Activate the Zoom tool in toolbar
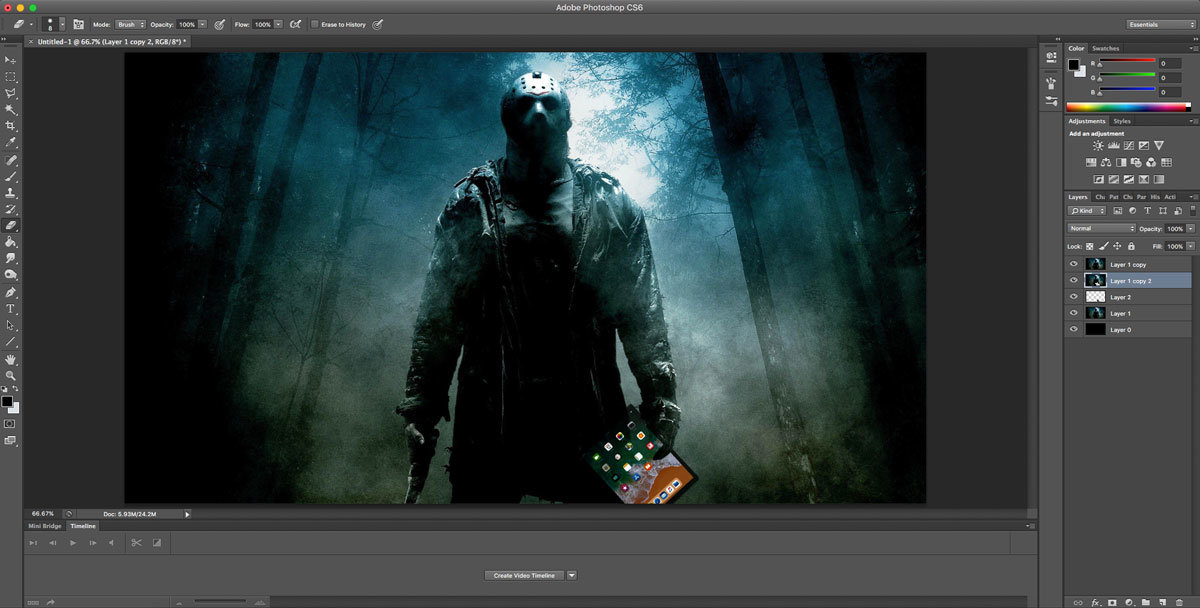The height and width of the screenshot is (608, 1200). (11, 375)
